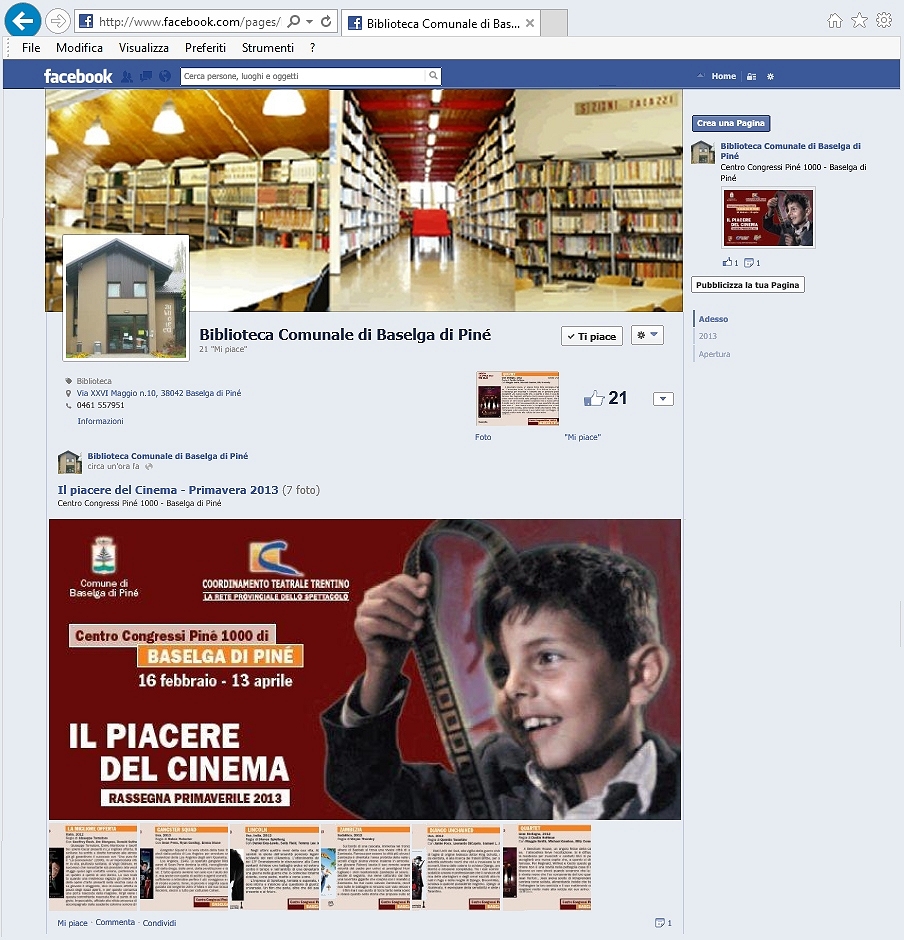Go back with the browser back arrow
904x940 pixels.
click(x=23, y=22)
